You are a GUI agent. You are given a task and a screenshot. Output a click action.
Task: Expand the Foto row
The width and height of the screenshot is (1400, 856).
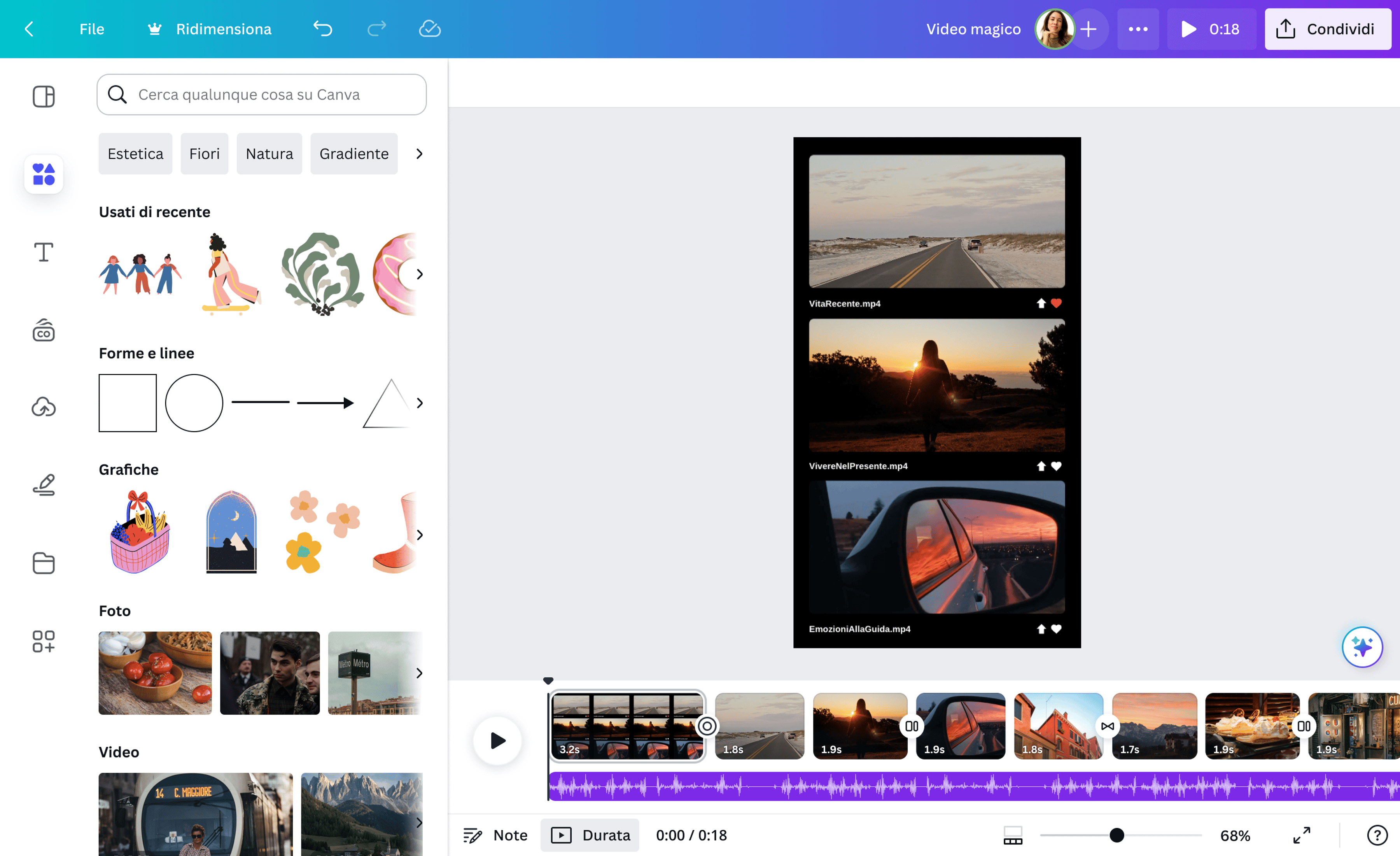(419, 673)
